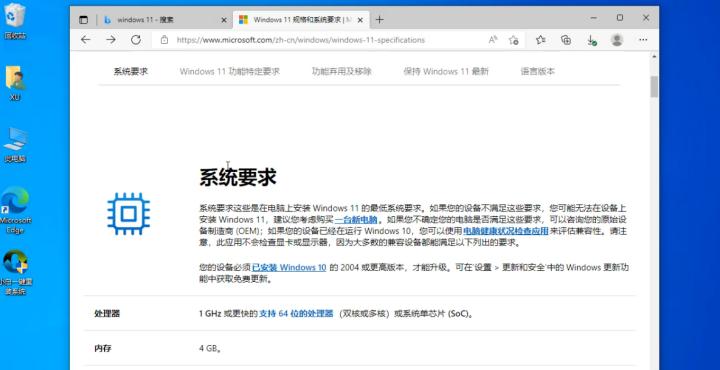
Task: Select the Recycle Bin desktop icon
Action: (x=15, y=21)
